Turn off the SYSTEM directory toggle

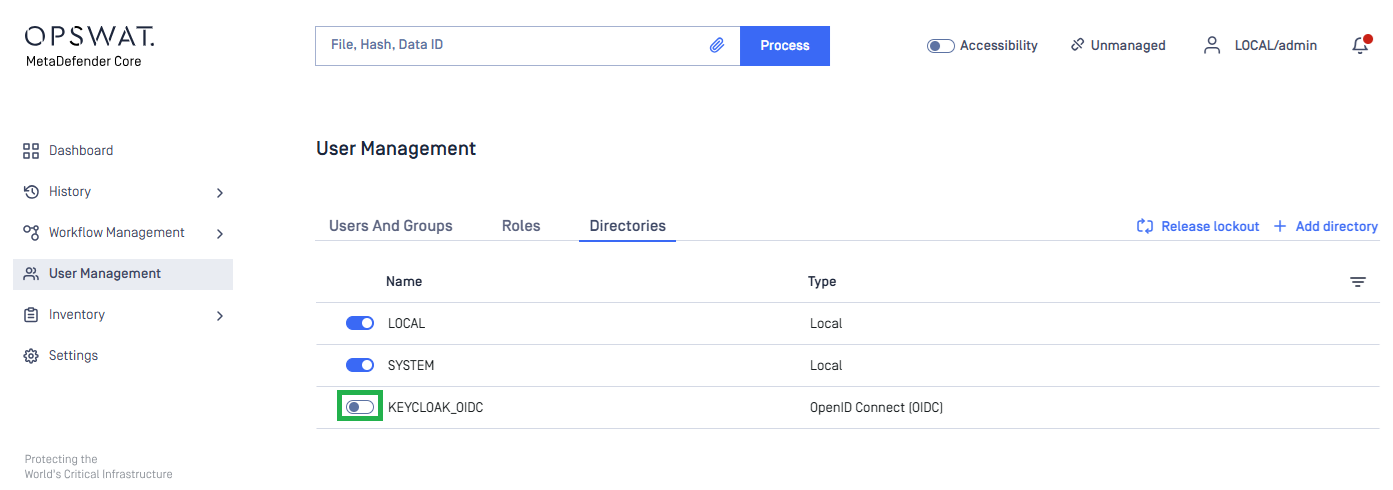[360, 365]
